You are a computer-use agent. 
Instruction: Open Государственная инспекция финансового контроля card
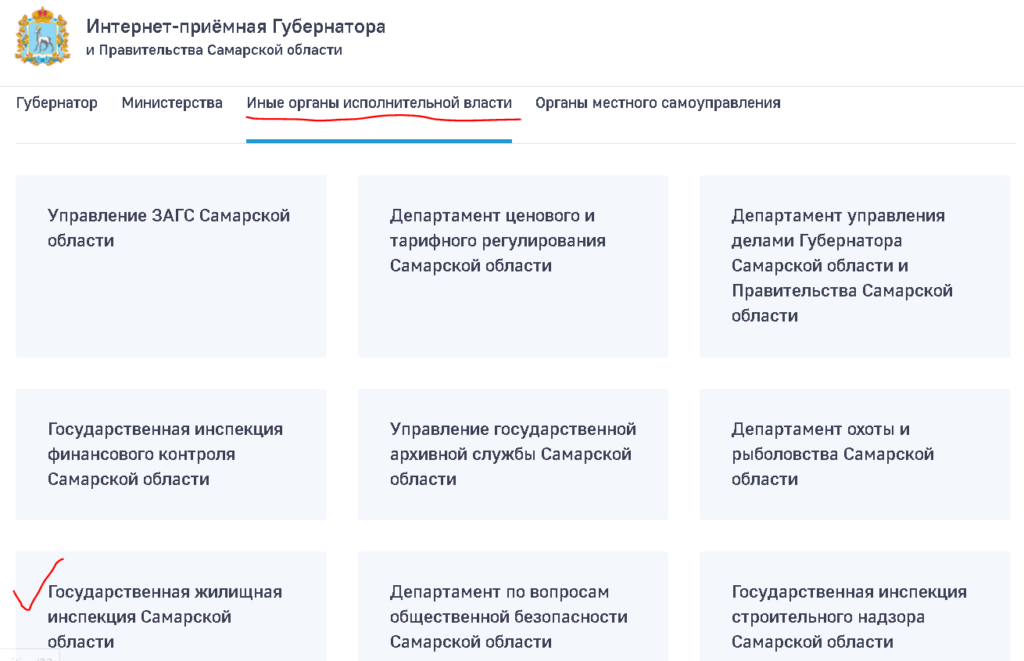pyautogui.click(x=171, y=455)
